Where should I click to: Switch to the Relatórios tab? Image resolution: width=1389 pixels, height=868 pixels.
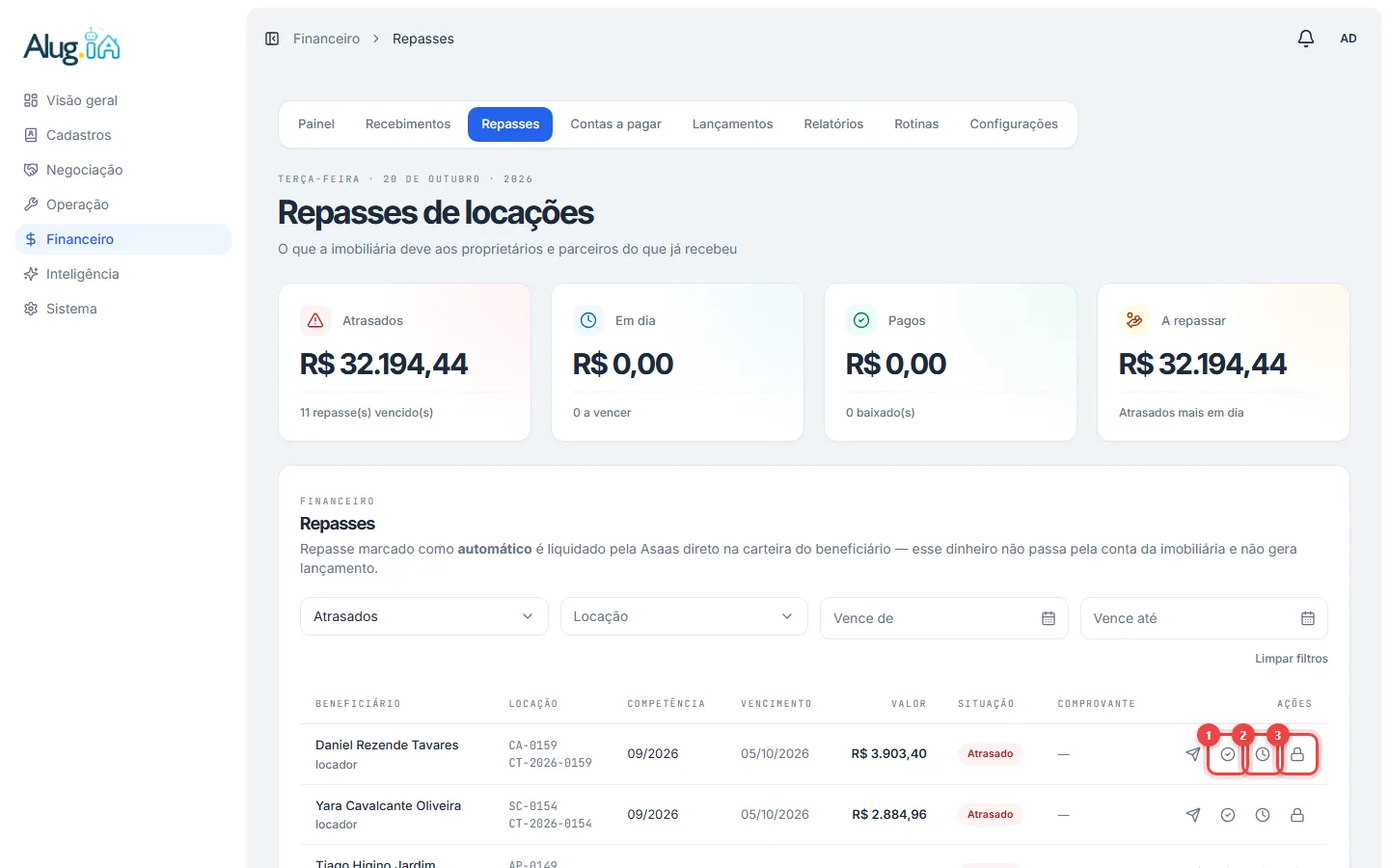pos(833,124)
